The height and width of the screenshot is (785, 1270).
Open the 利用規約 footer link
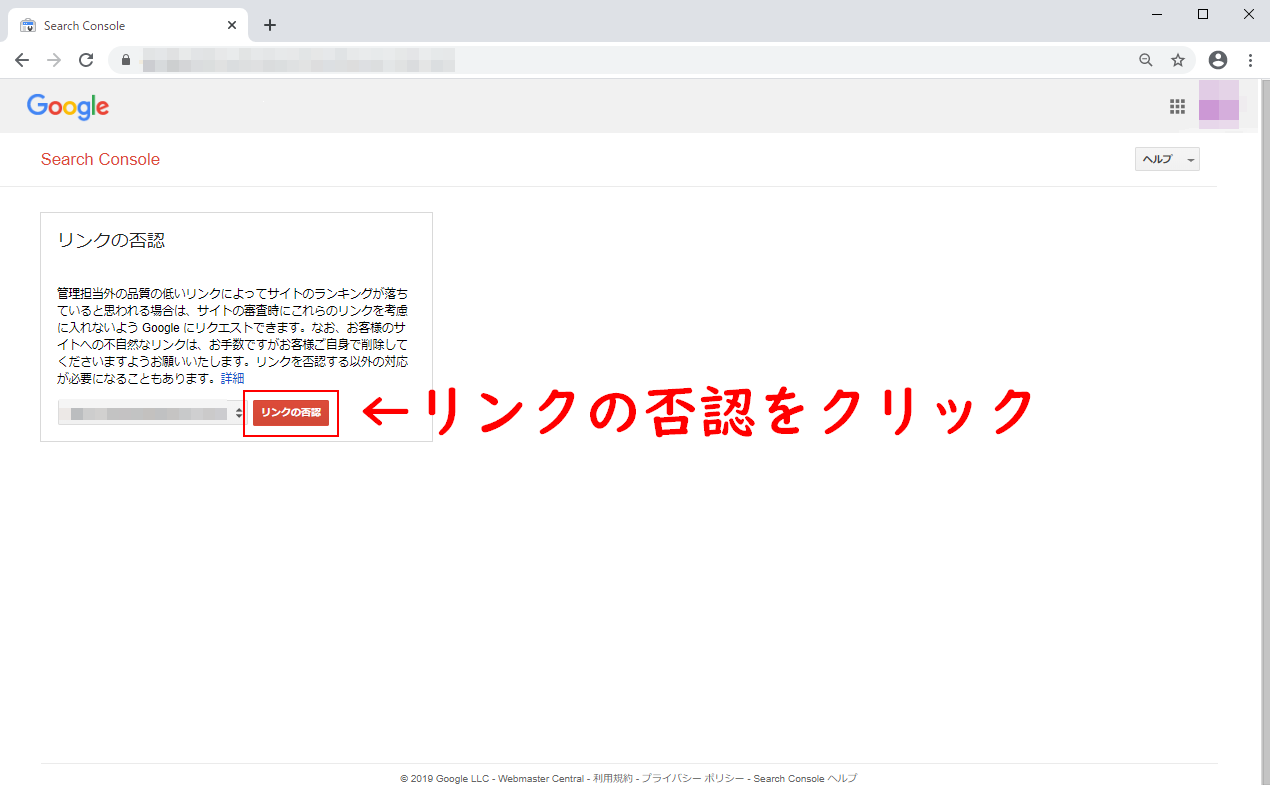(612, 778)
